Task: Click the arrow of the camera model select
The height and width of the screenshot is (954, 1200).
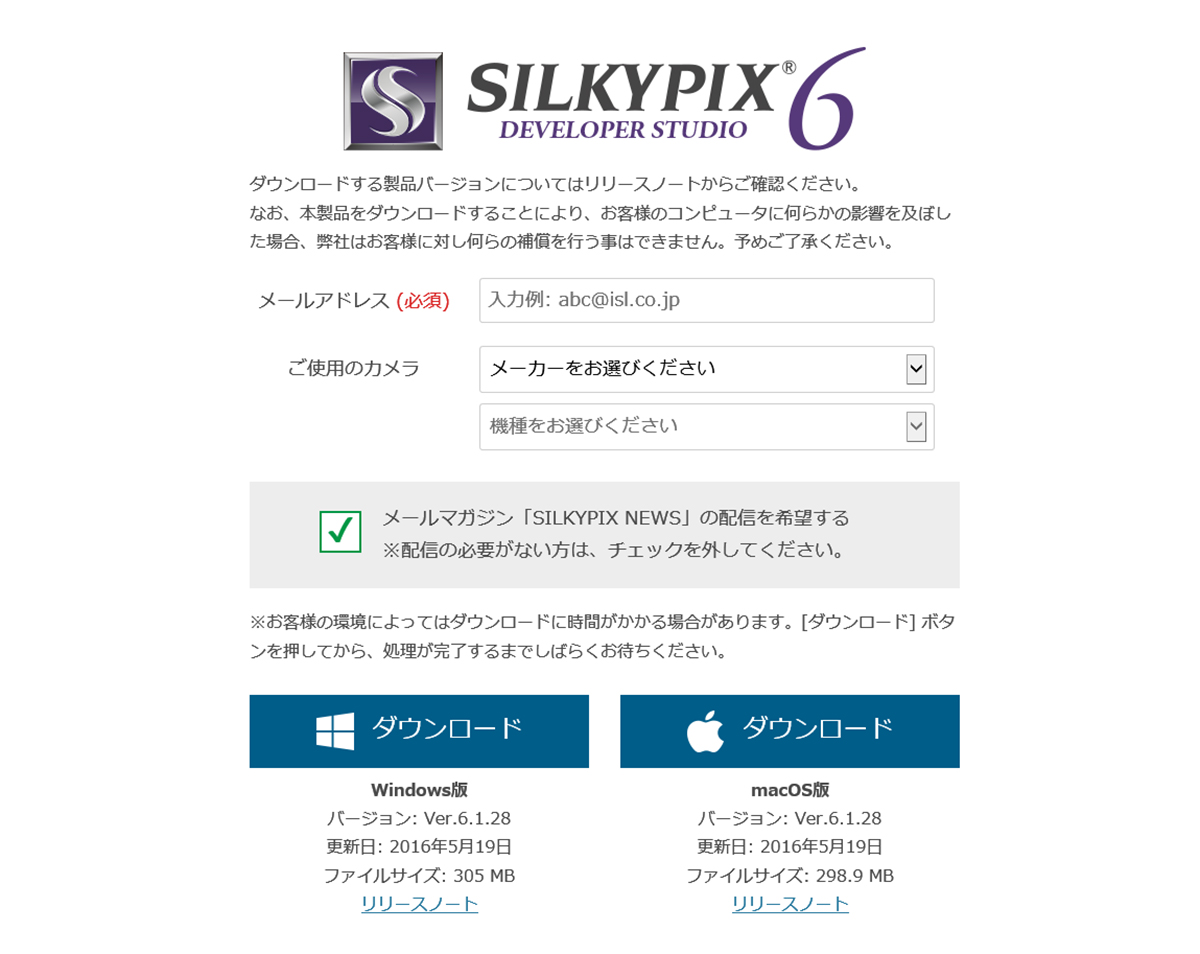Action: (916, 427)
